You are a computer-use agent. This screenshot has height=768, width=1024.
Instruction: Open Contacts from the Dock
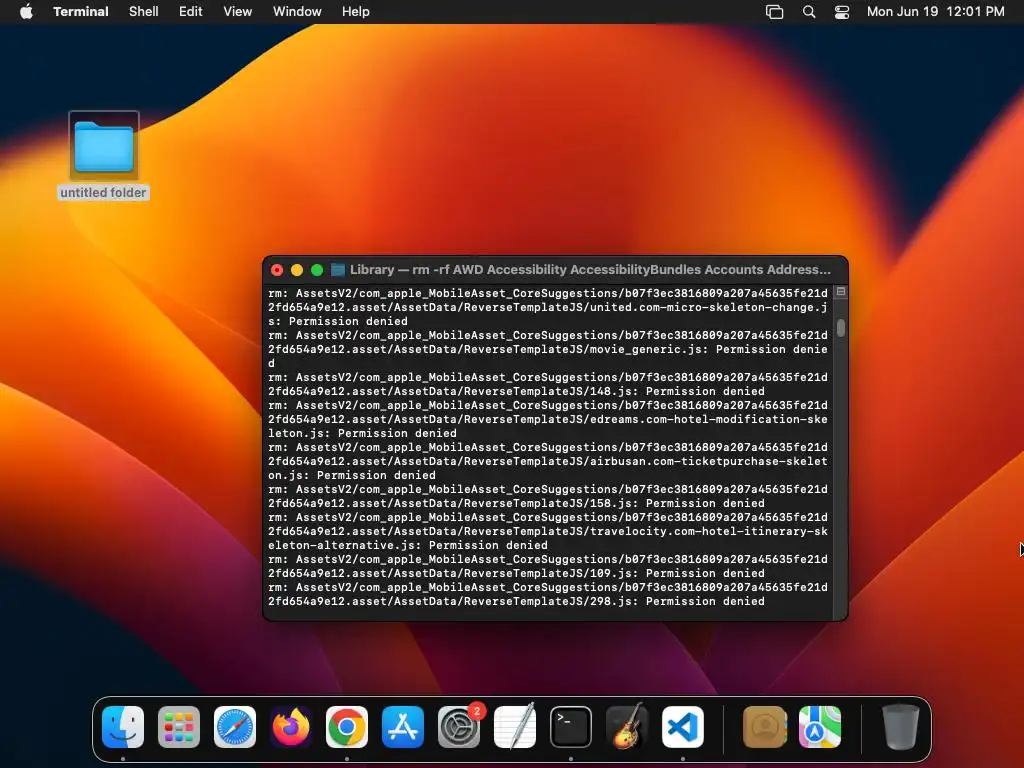(x=765, y=727)
